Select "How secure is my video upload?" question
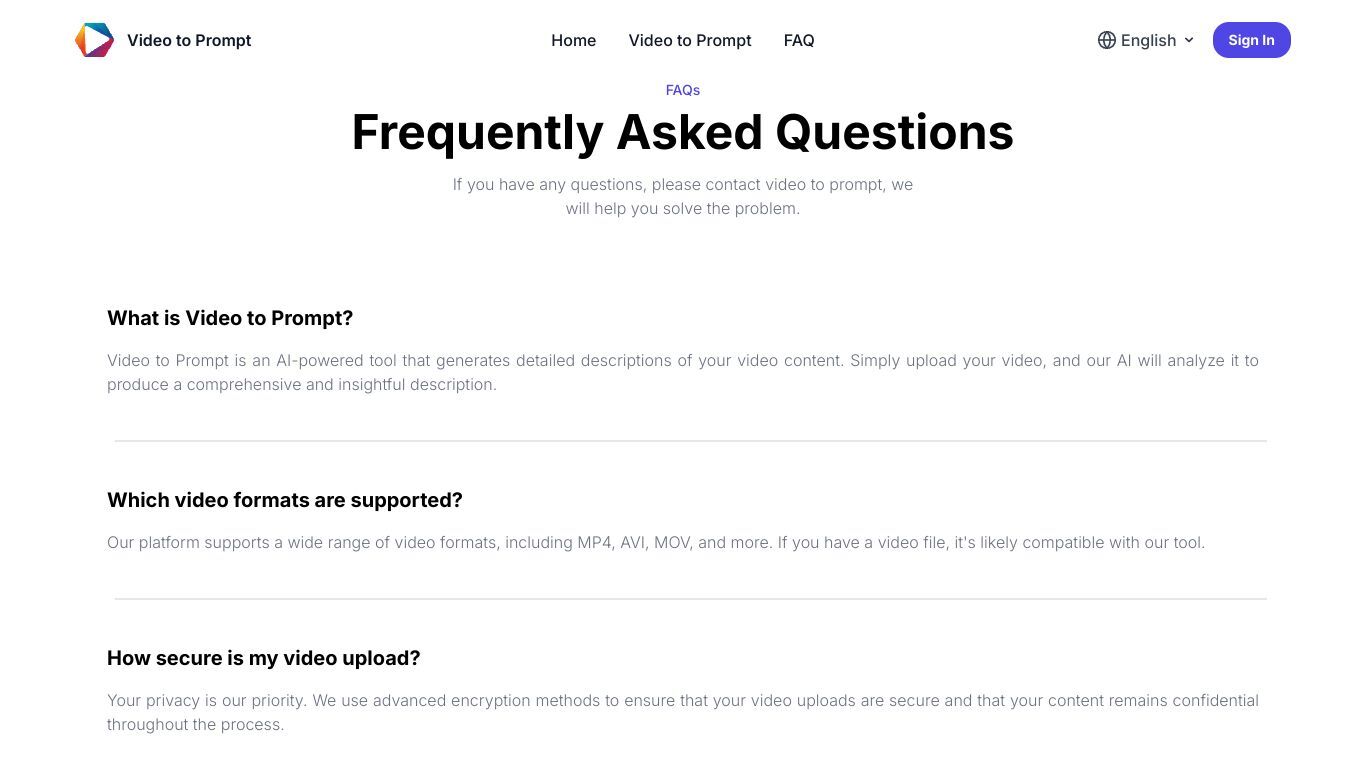Image resolution: width=1366 pixels, height=768 pixels. 264,658
